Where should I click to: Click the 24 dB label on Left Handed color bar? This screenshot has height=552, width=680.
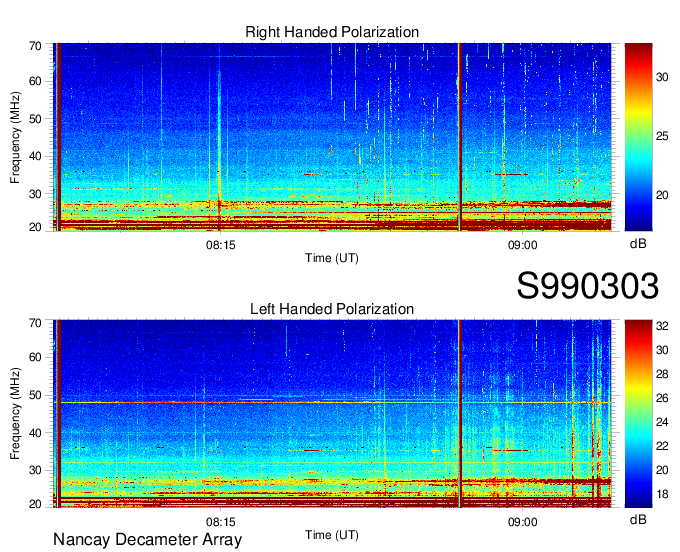(662, 422)
